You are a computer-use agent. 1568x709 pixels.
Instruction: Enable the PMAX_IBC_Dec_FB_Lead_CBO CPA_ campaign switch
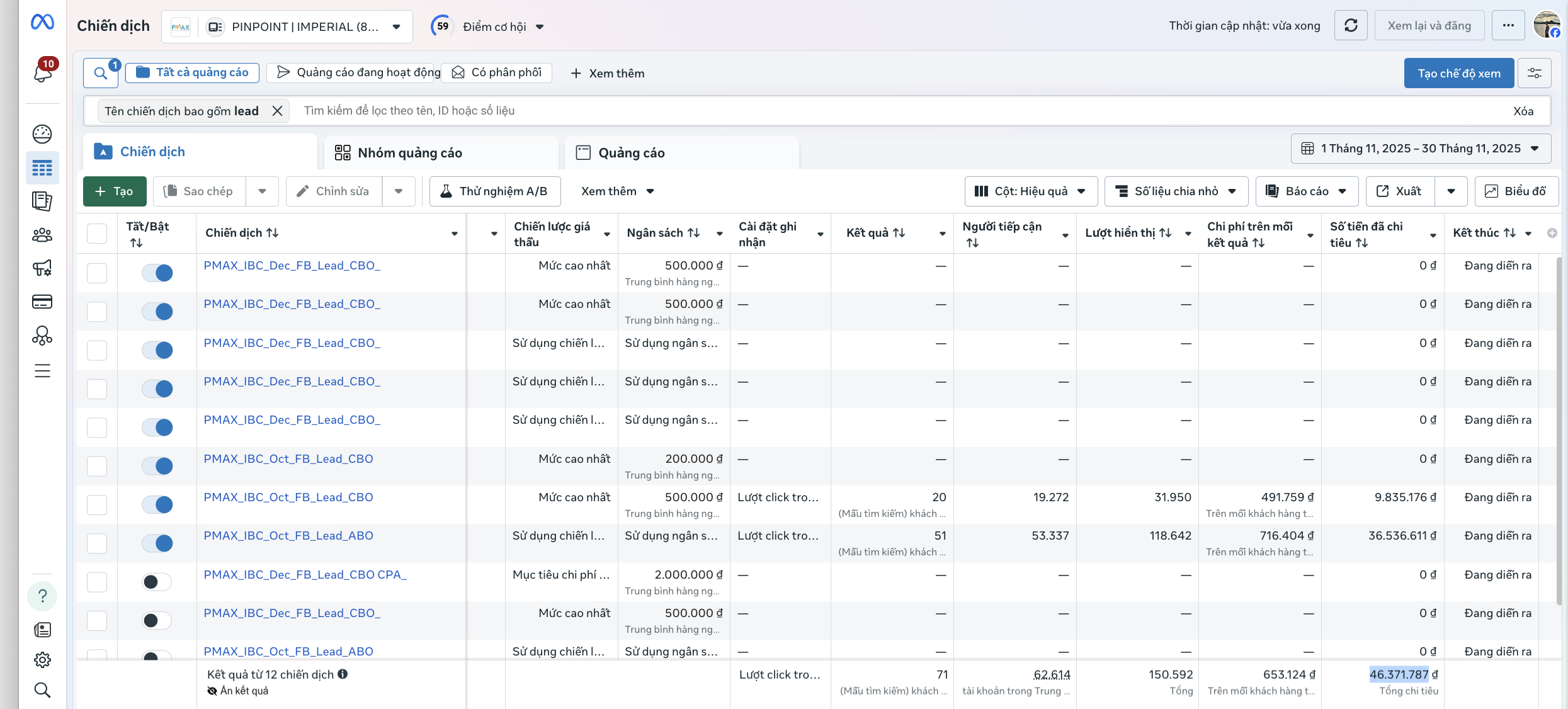tap(157, 582)
